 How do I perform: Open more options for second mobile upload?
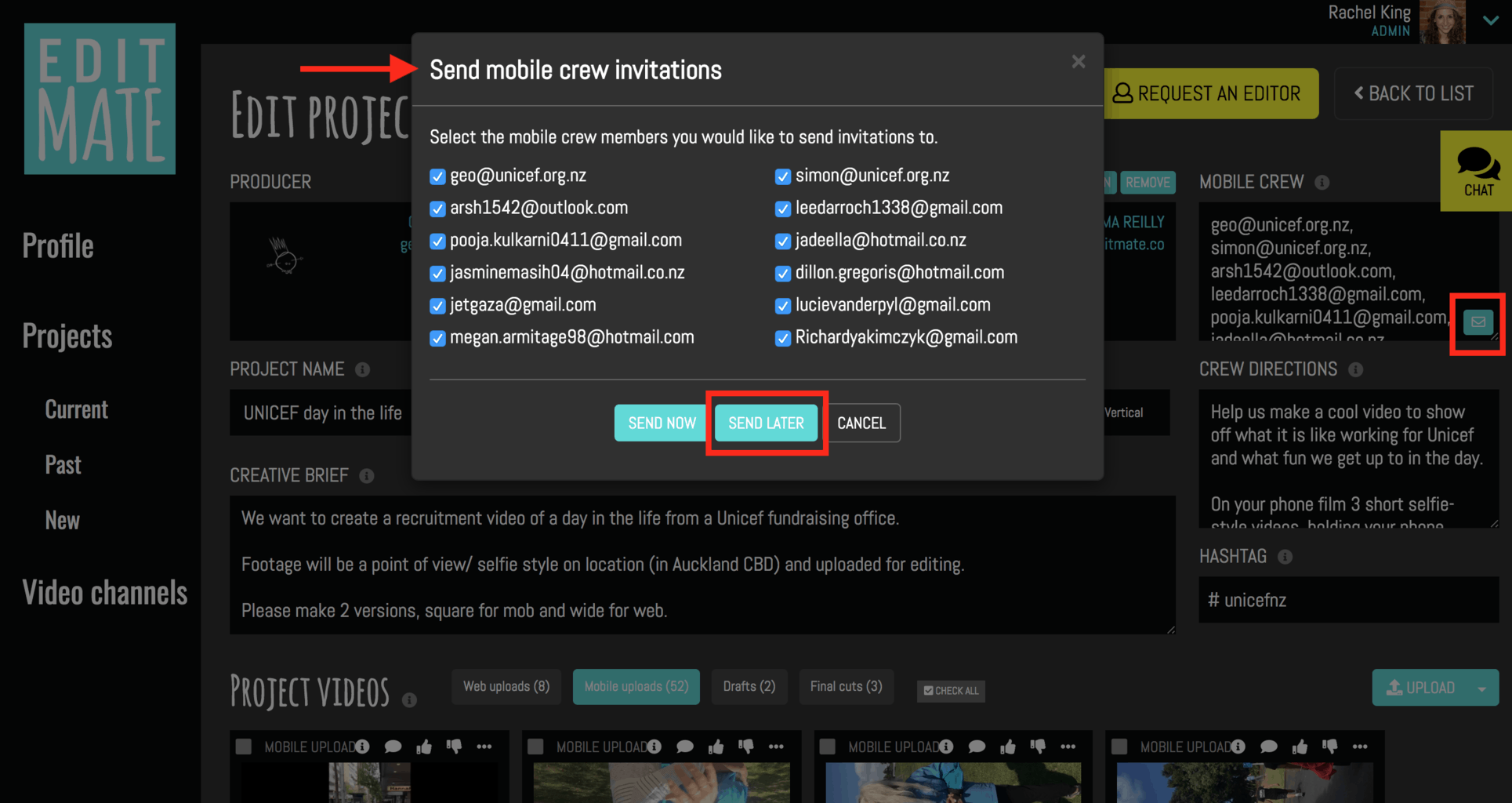(x=776, y=747)
